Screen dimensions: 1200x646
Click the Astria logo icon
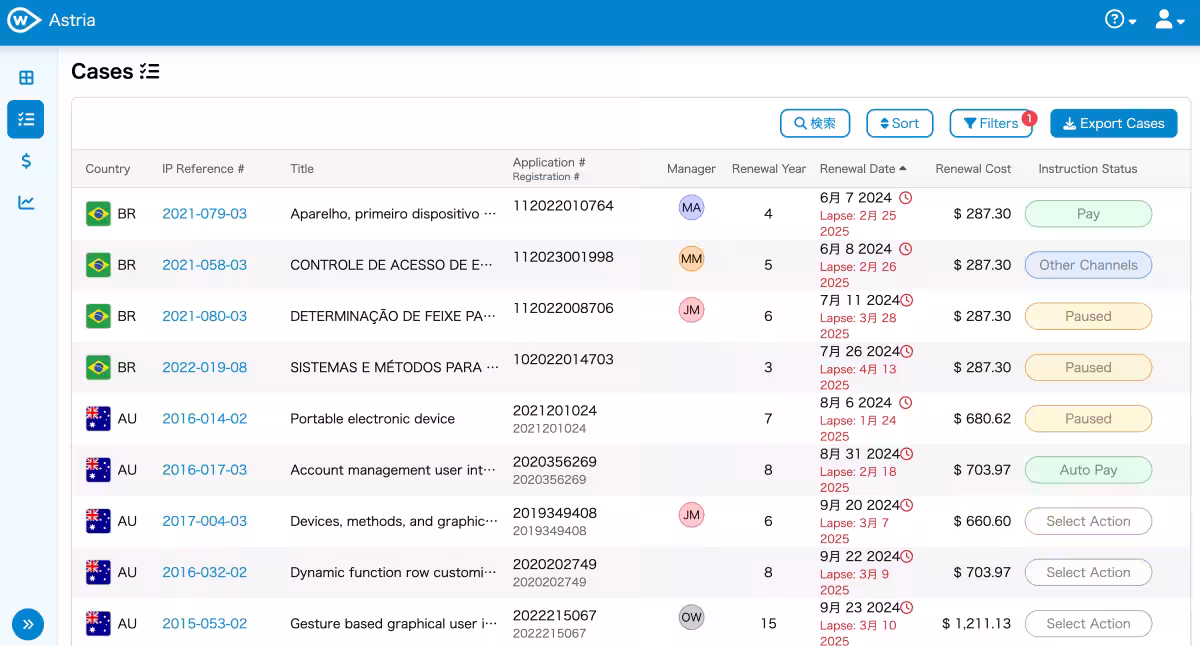[x=23, y=20]
